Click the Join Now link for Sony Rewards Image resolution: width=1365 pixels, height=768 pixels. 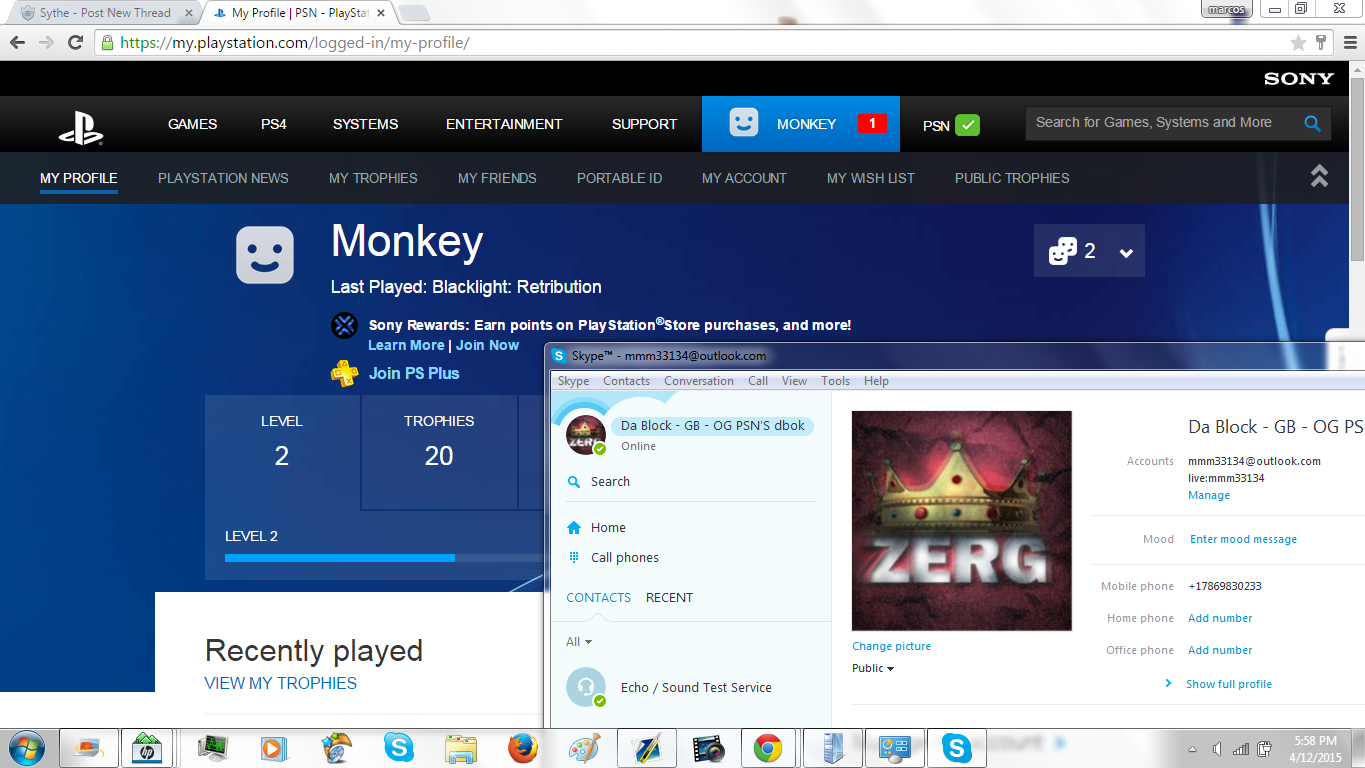point(487,345)
